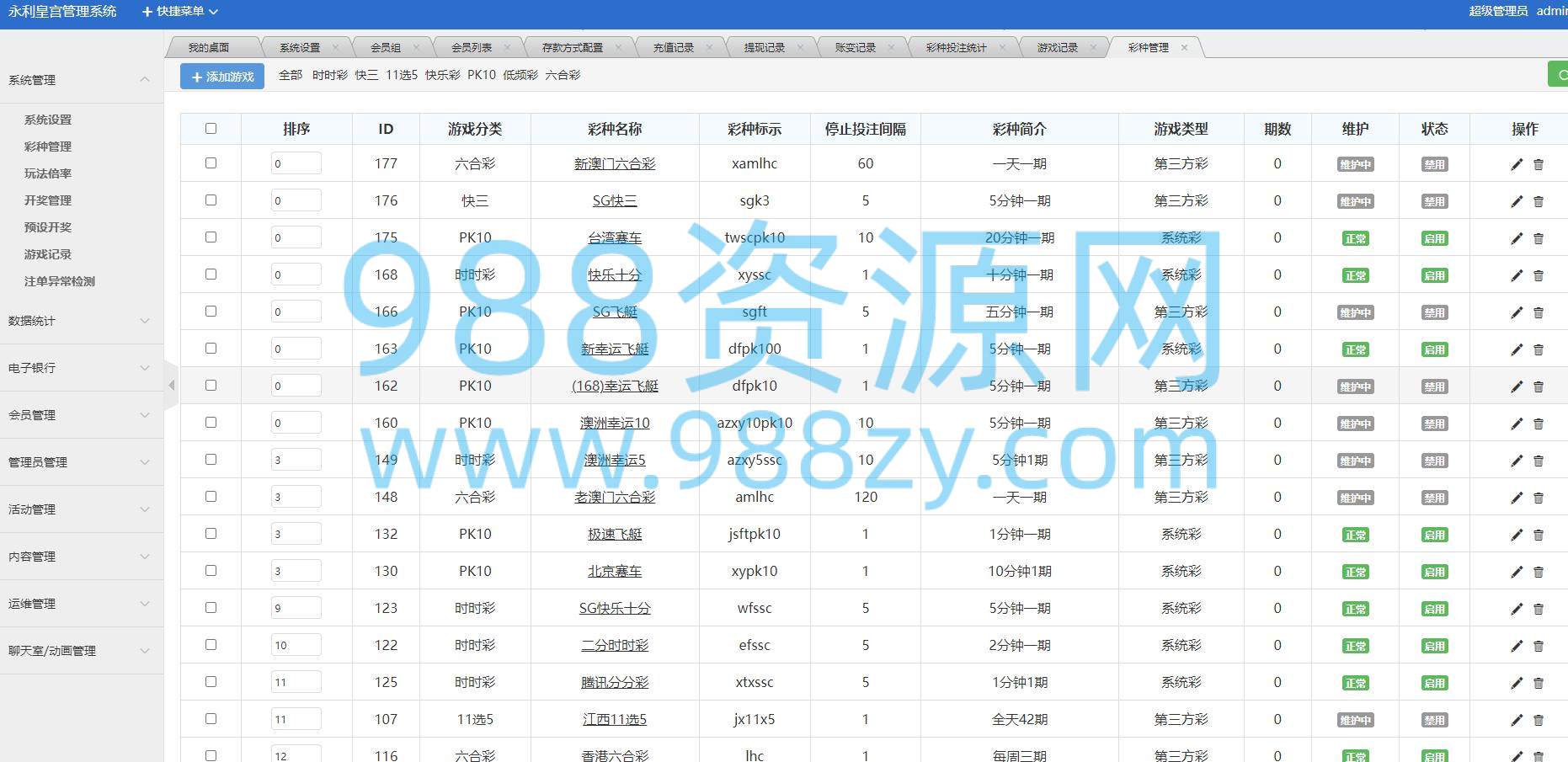Open the 澳洲幸运10 game name link

pyautogui.click(x=615, y=423)
